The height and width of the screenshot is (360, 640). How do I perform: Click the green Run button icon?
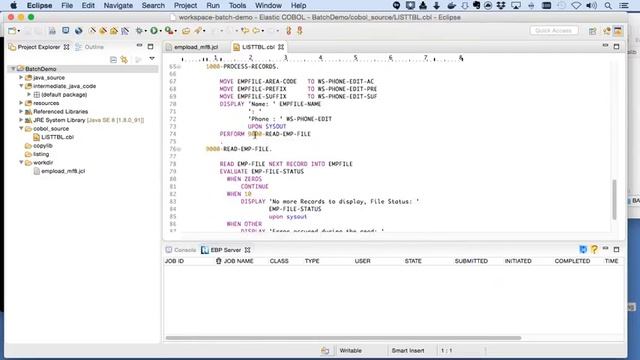154,31
